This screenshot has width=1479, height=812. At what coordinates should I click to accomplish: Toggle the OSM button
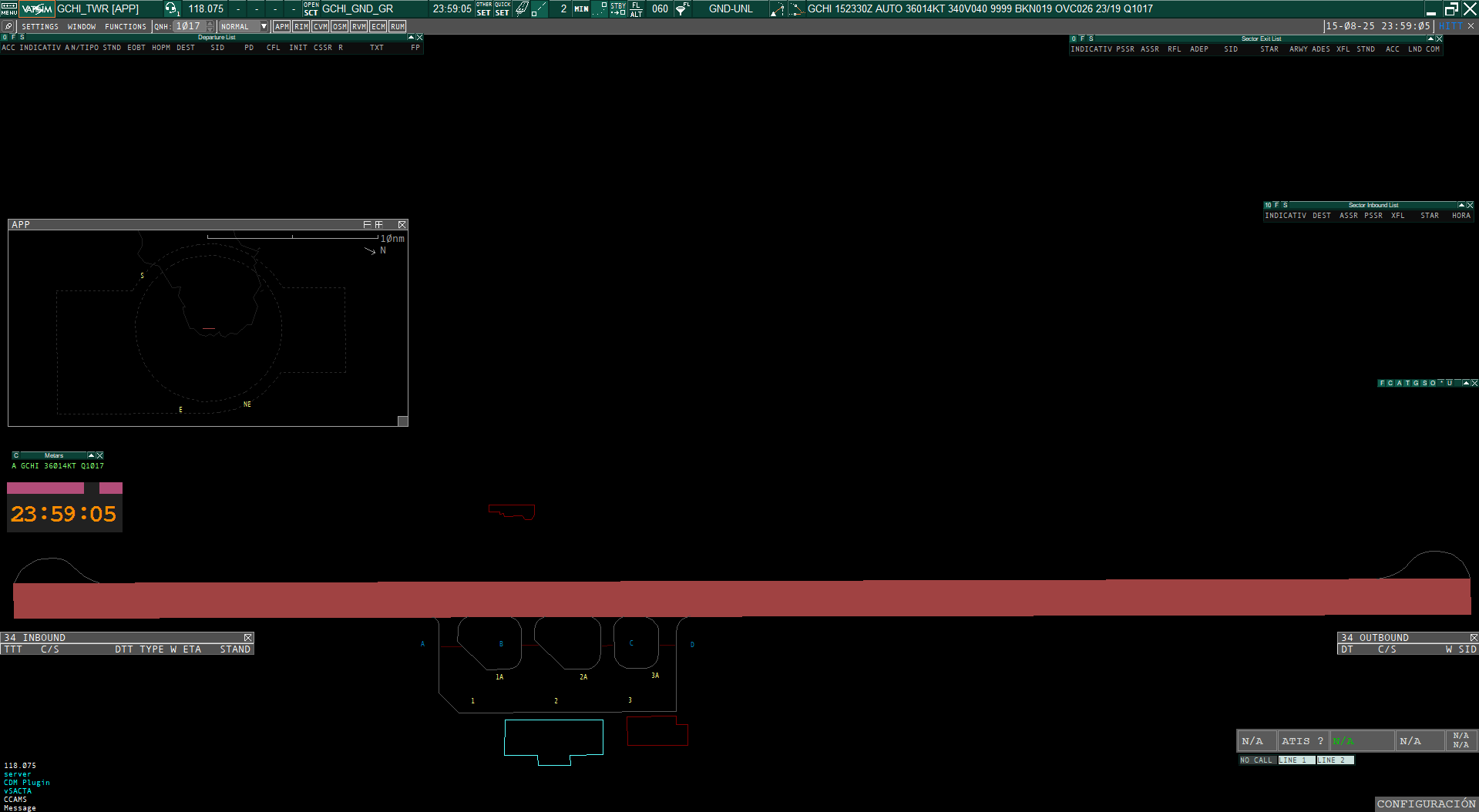[x=340, y=26]
